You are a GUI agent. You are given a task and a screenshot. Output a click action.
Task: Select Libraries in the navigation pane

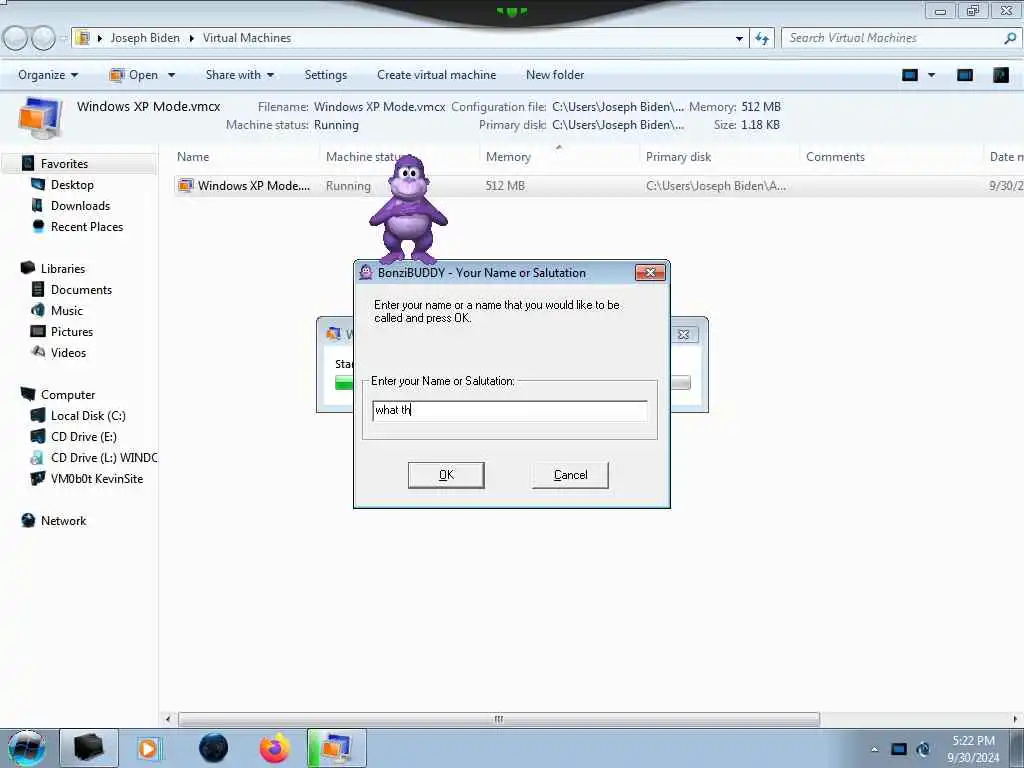pyautogui.click(x=63, y=268)
